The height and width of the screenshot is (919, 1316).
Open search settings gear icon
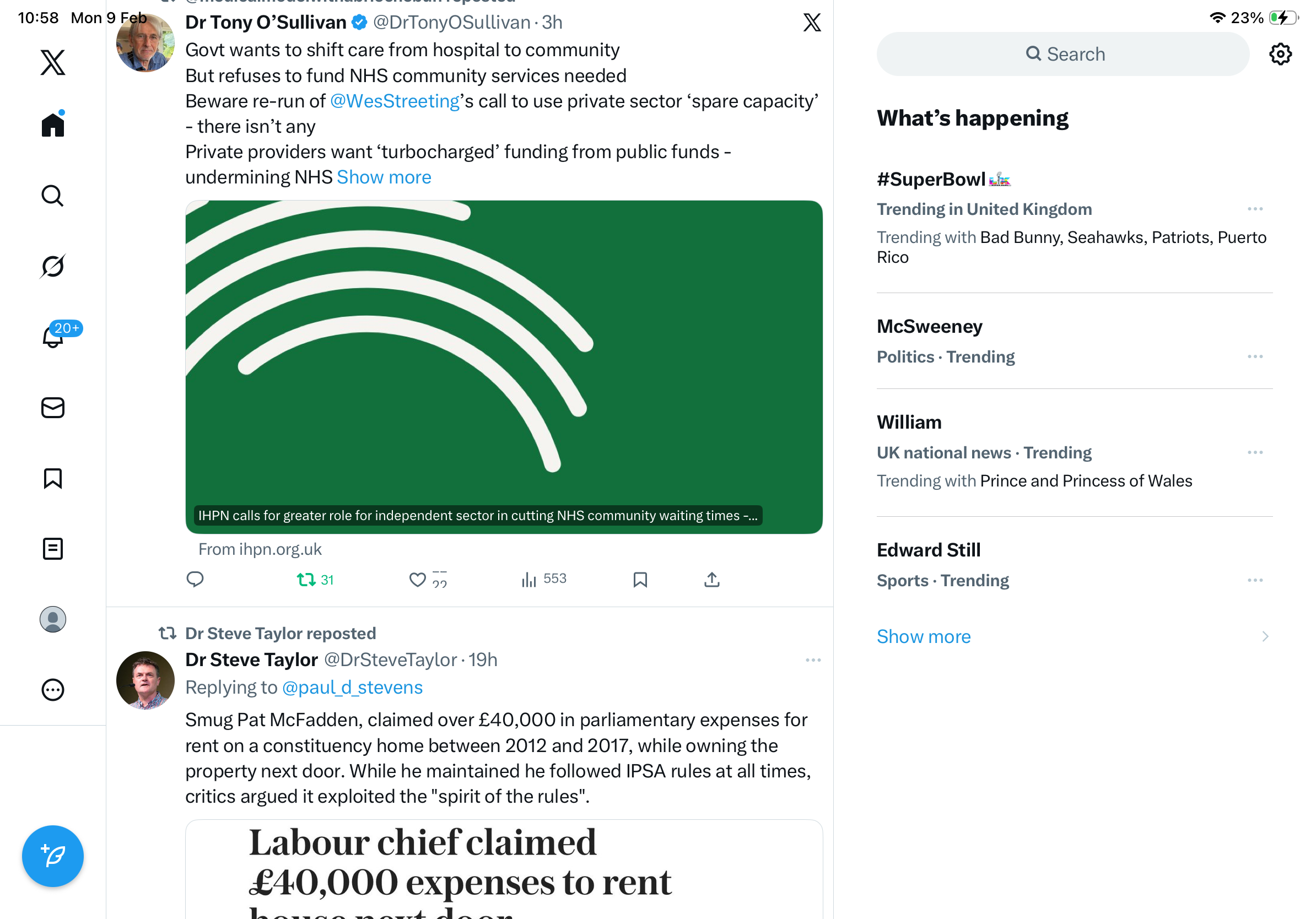pos(1280,55)
